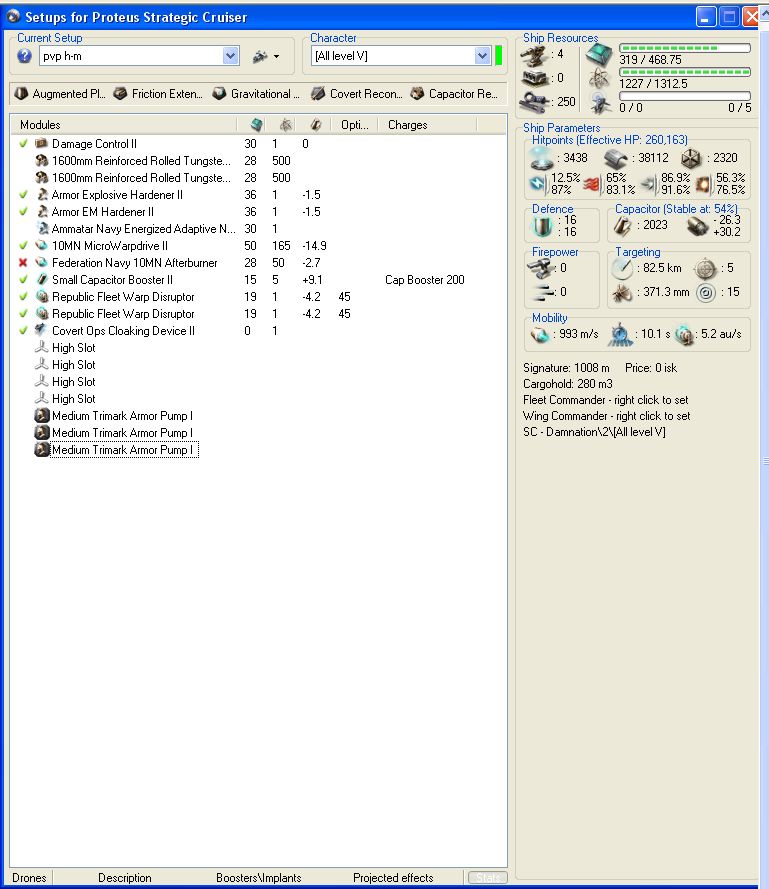769x889 pixels.
Task: Click the capacitor capacity icon
Action: click(623, 226)
